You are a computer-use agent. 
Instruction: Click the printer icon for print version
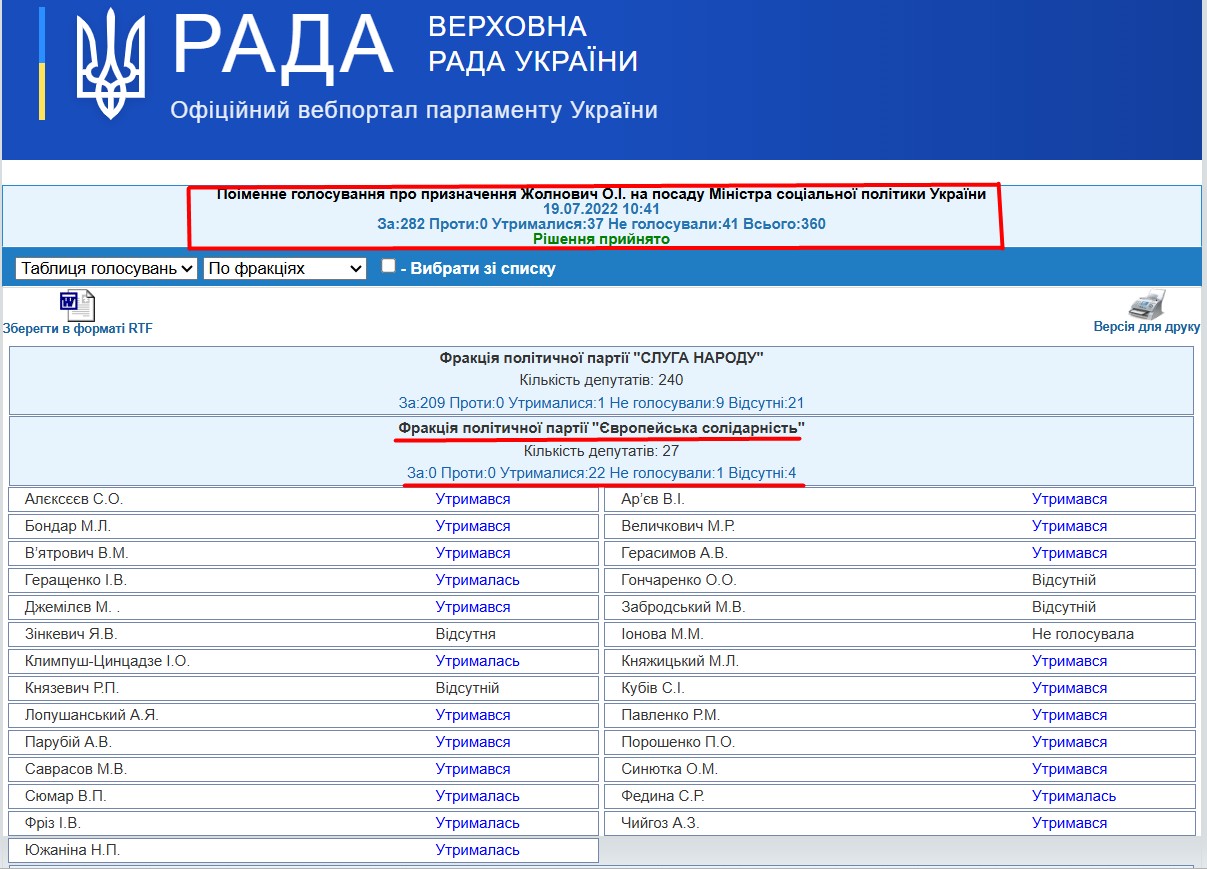tap(1147, 304)
